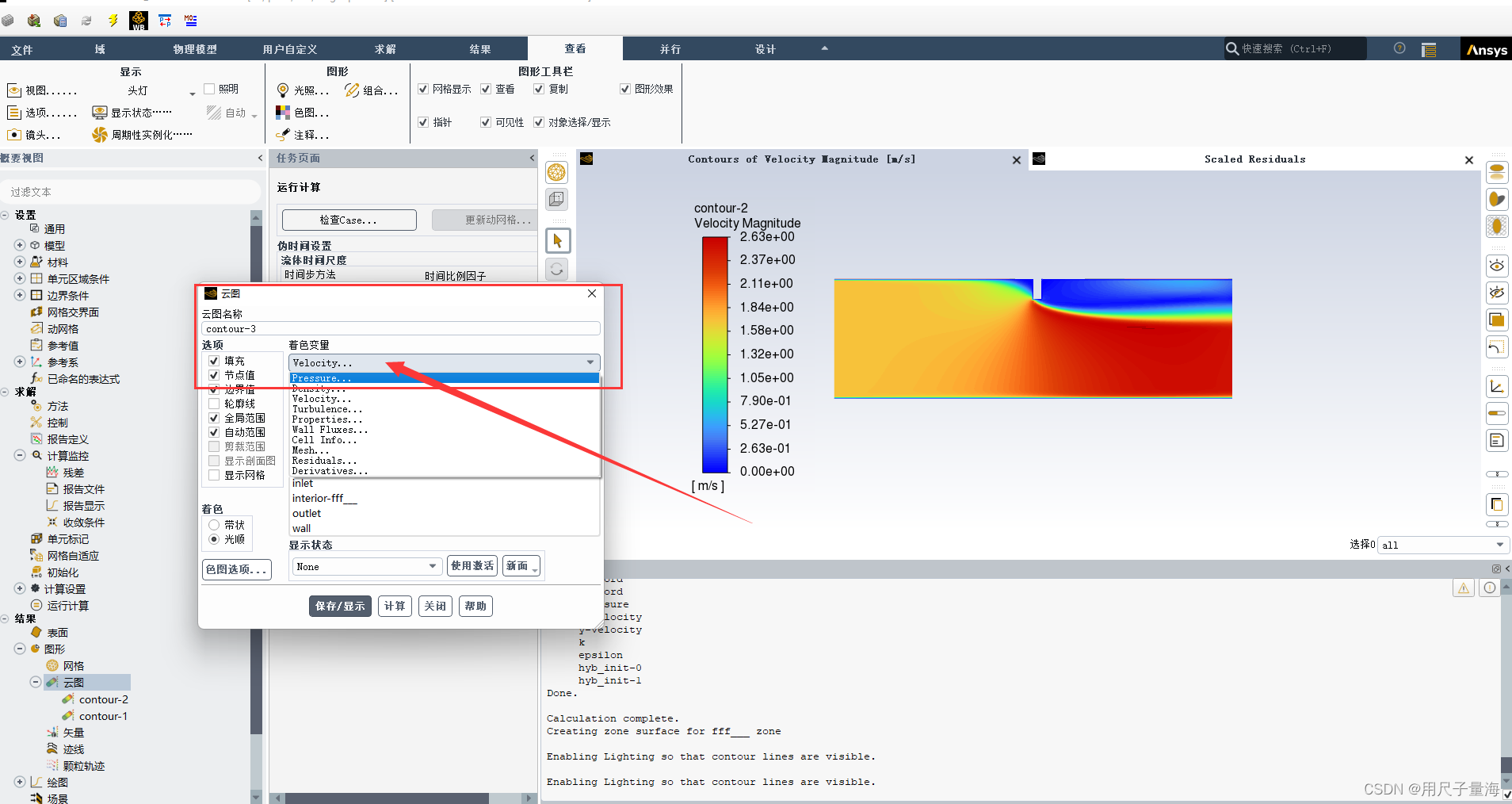Toggle 全局范围 global range checkbox
Screen dimensions: 1512x804
[x=214, y=418]
